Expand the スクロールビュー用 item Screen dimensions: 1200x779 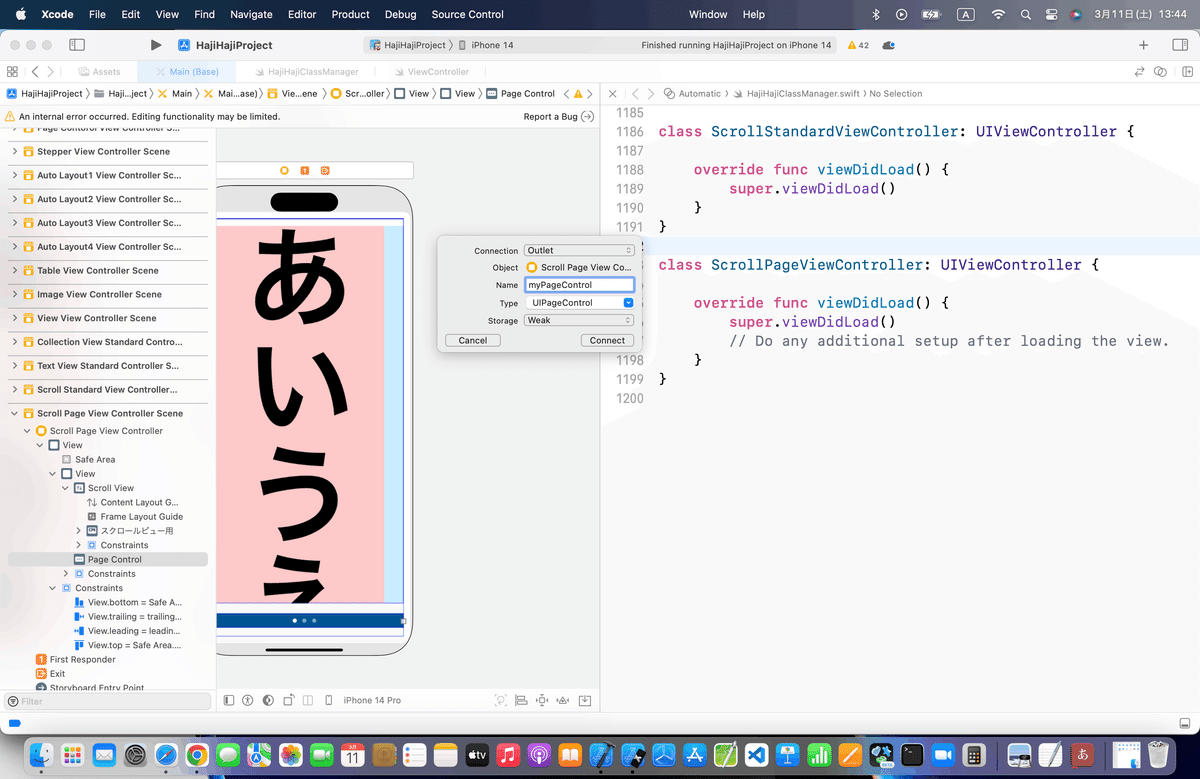coord(79,530)
